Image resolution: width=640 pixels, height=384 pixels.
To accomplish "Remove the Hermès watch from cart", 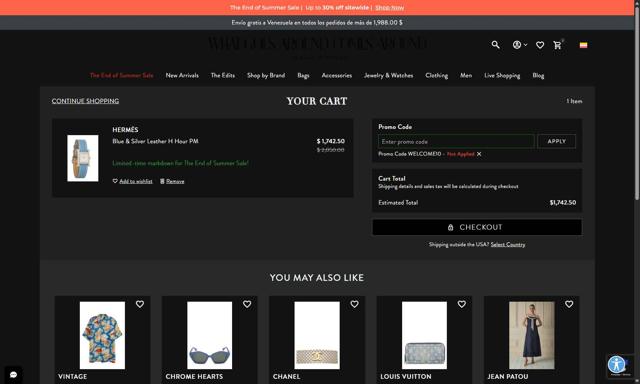I will coord(175,181).
